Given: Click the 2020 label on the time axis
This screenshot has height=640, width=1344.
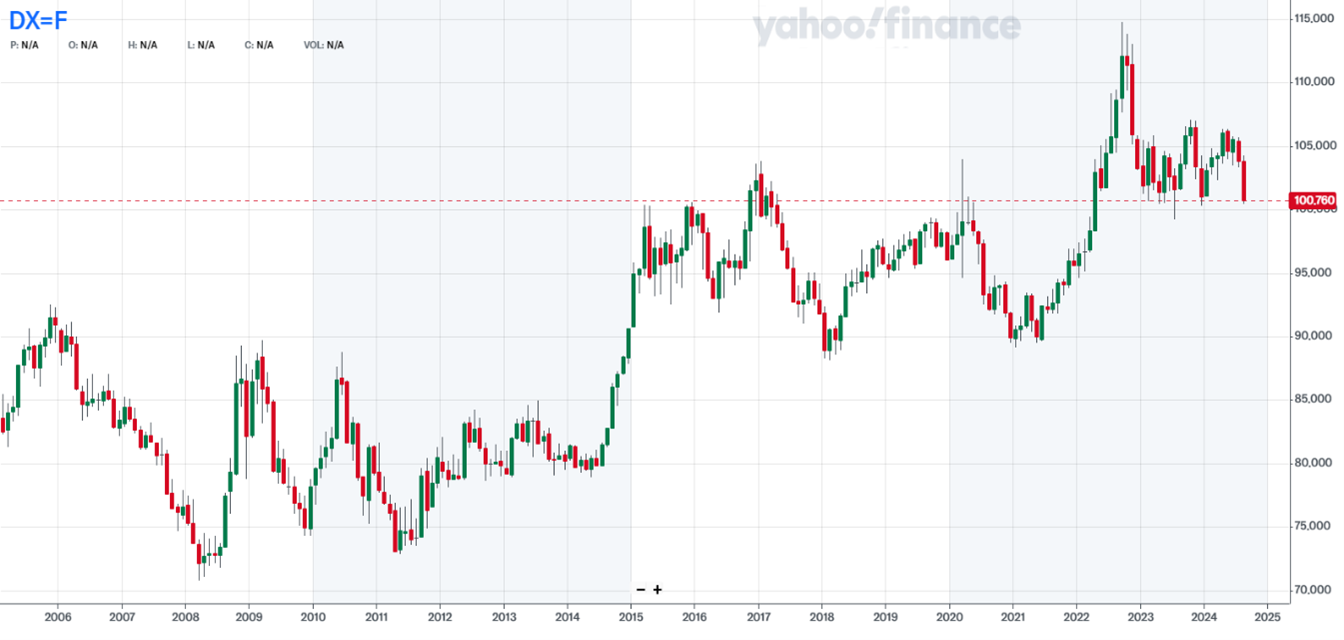Looking at the screenshot, I should pyautogui.click(x=949, y=619).
